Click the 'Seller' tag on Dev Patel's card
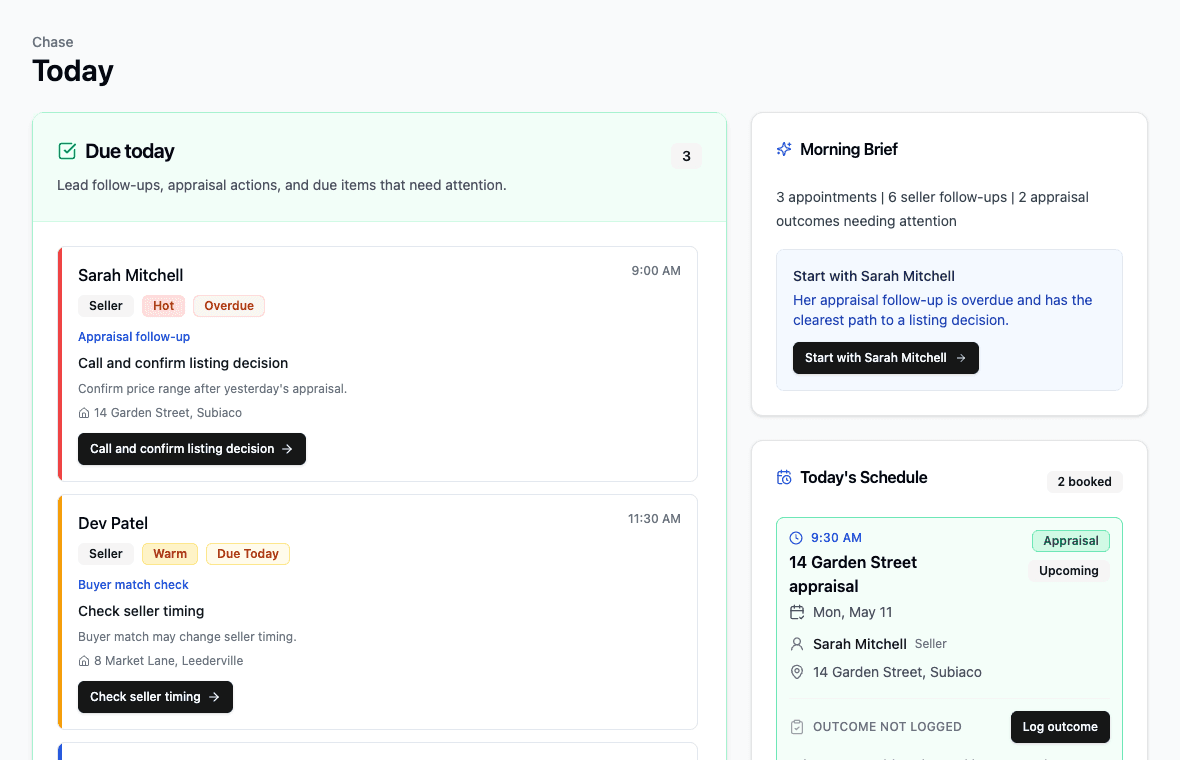The width and height of the screenshot is (1180, 760). pos(105,554)
